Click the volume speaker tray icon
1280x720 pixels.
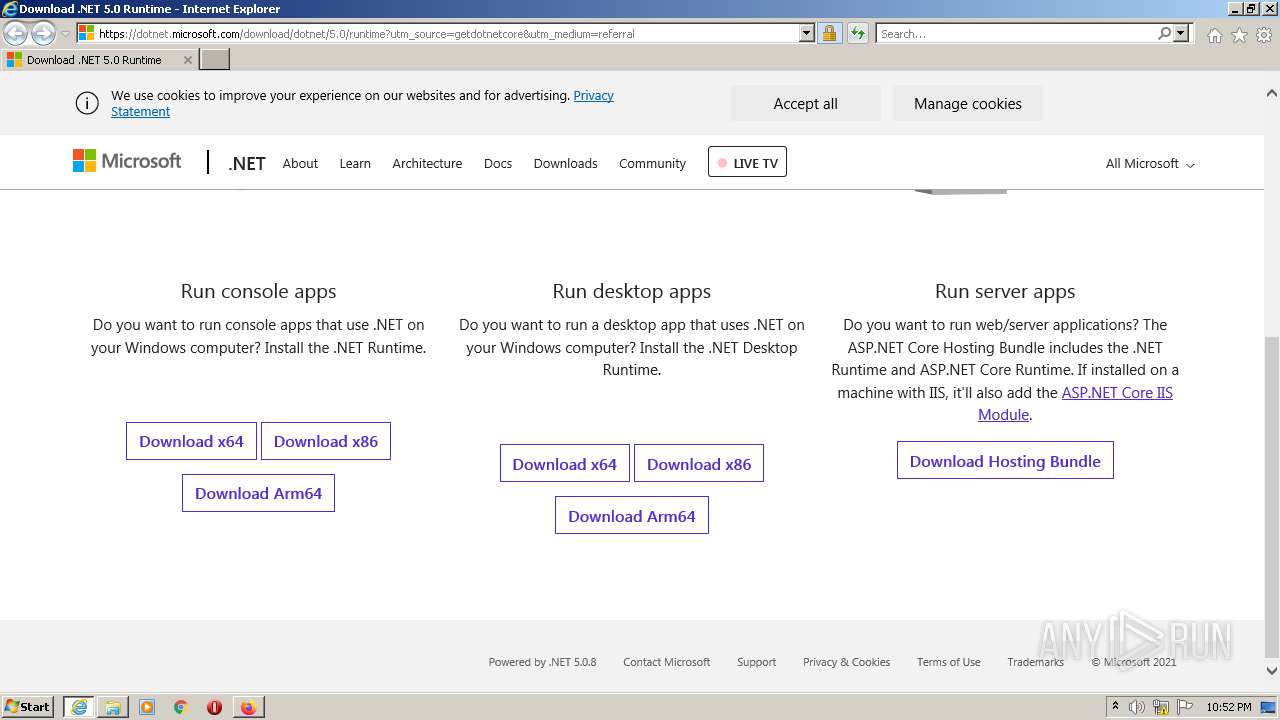point(1137,707)
